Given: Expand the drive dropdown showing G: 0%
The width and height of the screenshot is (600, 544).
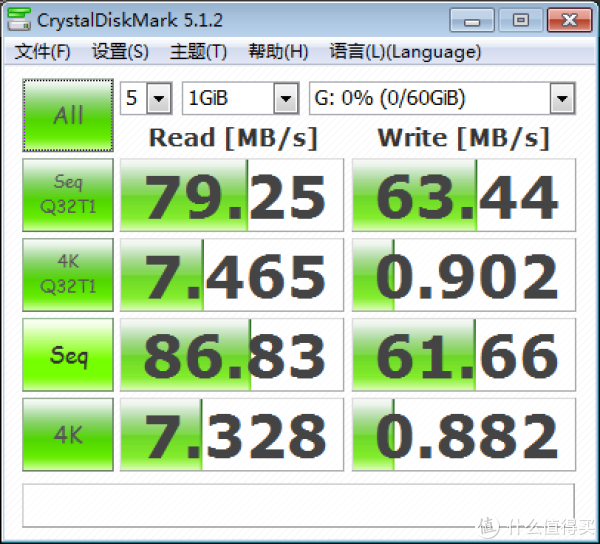Looking at the screenshot, I should [562, 98].
